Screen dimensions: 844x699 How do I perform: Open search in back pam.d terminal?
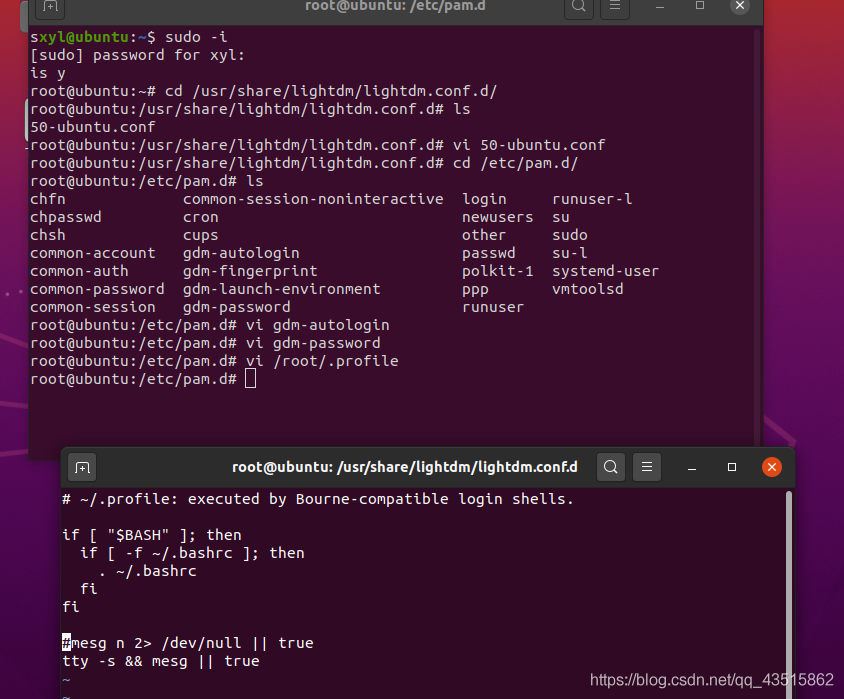click(x=579, y=6)
